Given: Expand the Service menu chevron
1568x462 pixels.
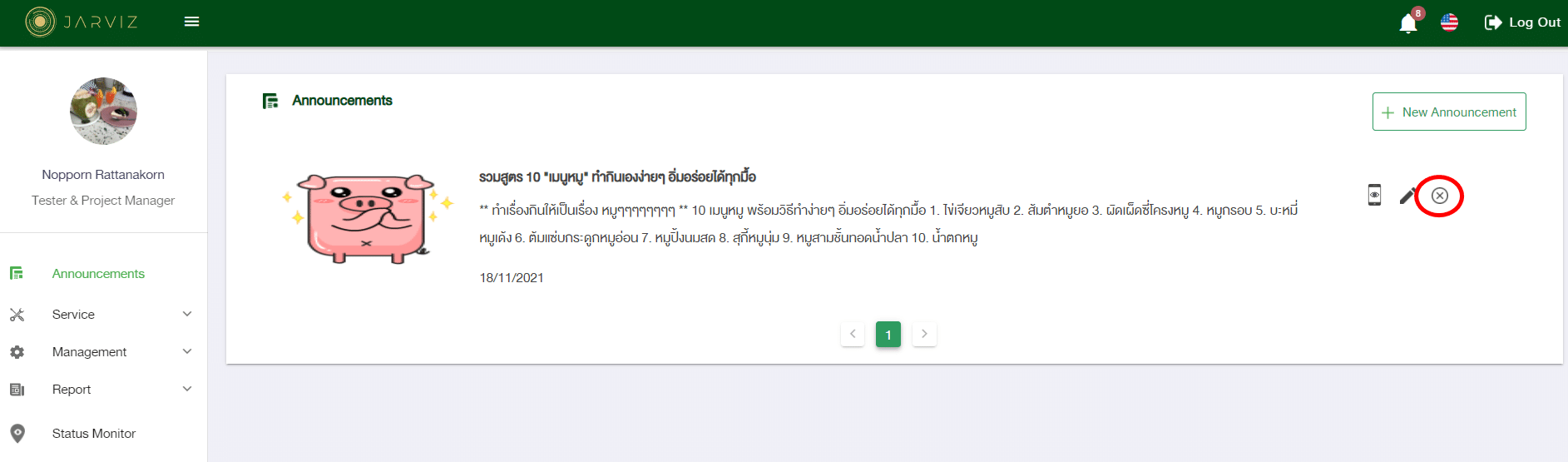Looking at the screenshot, I should click(187, 314).
